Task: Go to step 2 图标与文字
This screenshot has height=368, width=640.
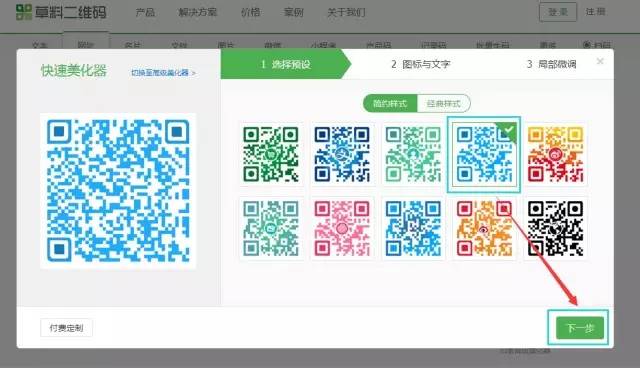Action: click(420, 64)
